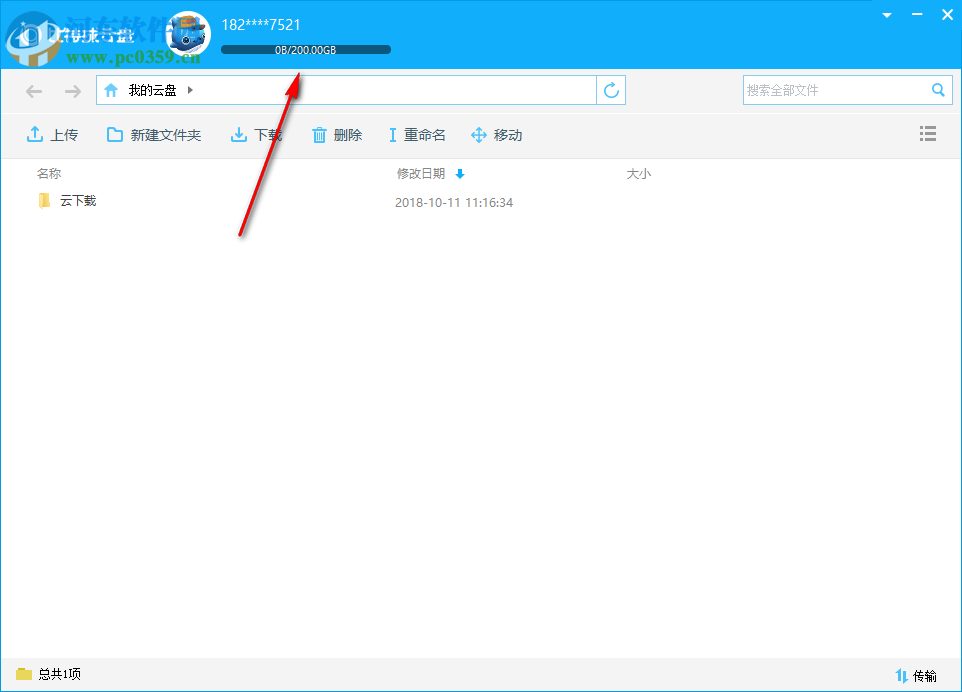
Task: Click the 下载 download button
Action: click(x=256, y=134)
